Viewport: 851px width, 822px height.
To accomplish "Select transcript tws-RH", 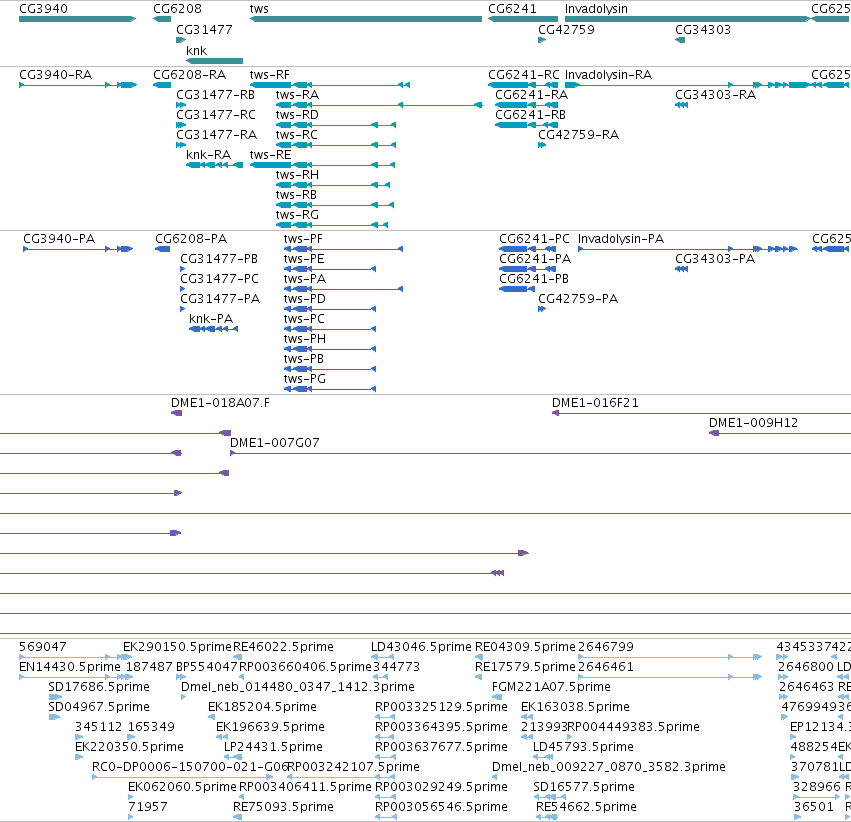I will [x=333, y=185].
